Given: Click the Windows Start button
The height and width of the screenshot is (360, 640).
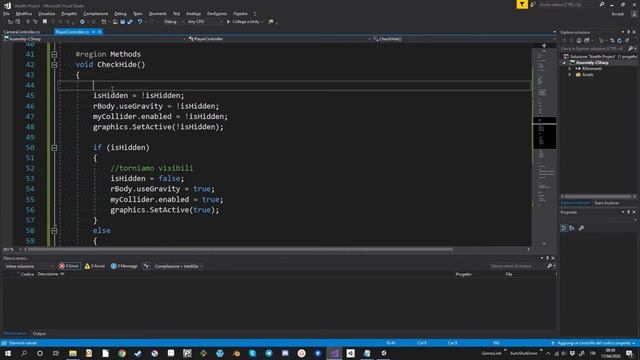Looking at the screenshot, I should click(8, 353).
